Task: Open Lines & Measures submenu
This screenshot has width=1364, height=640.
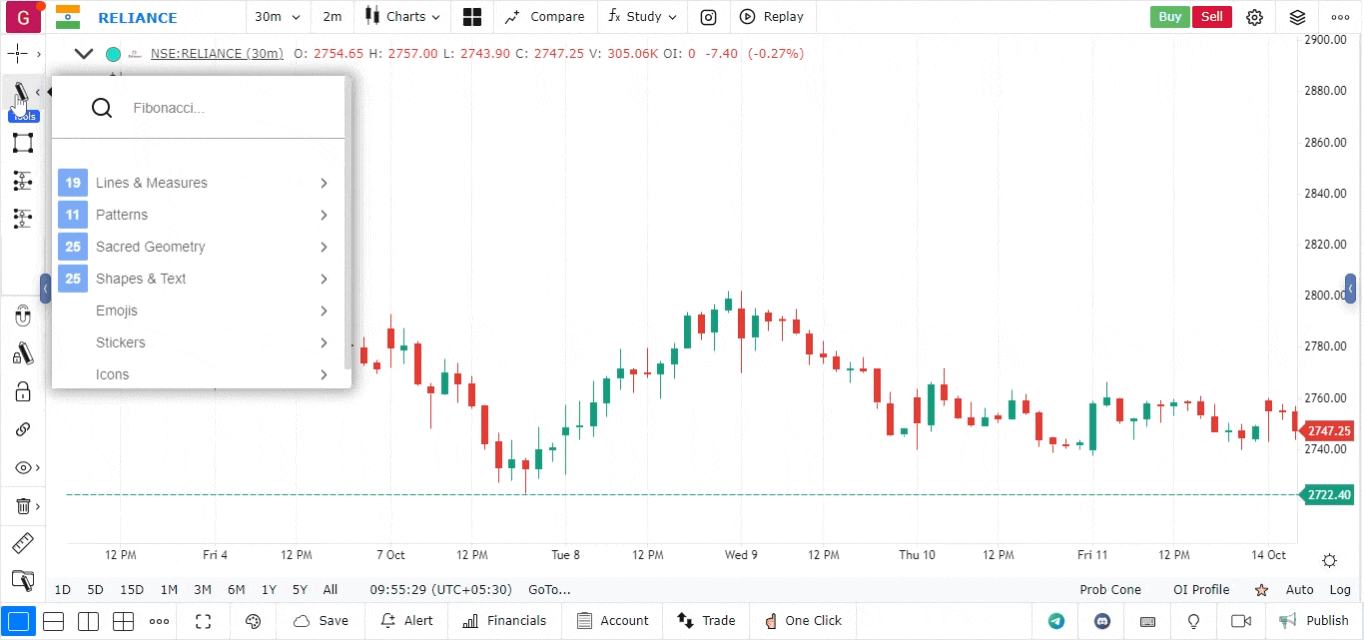Action: pos(195,183)
